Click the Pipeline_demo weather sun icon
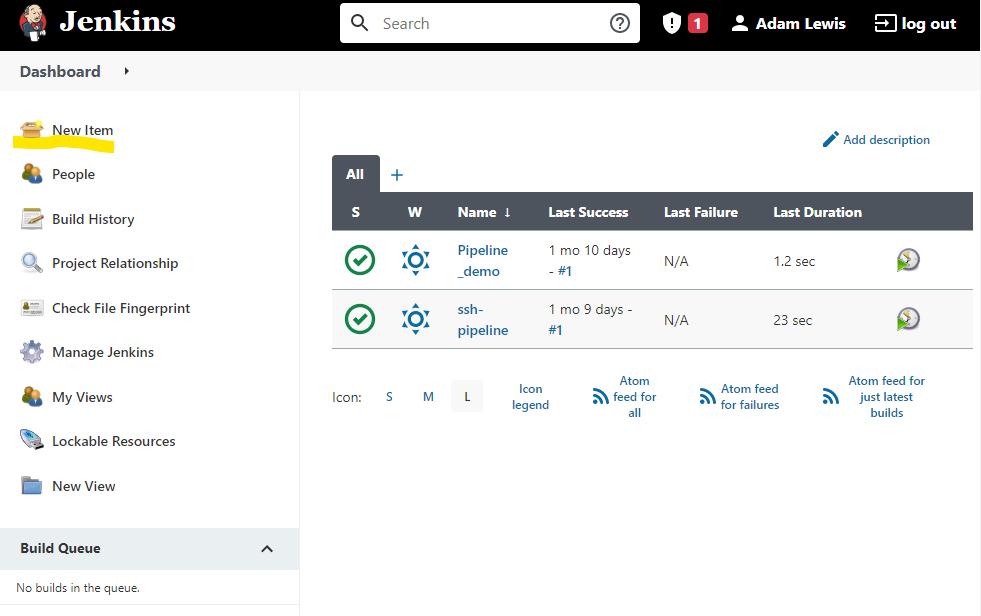This screenshot has width=981, height=616. tap(415, 260)
